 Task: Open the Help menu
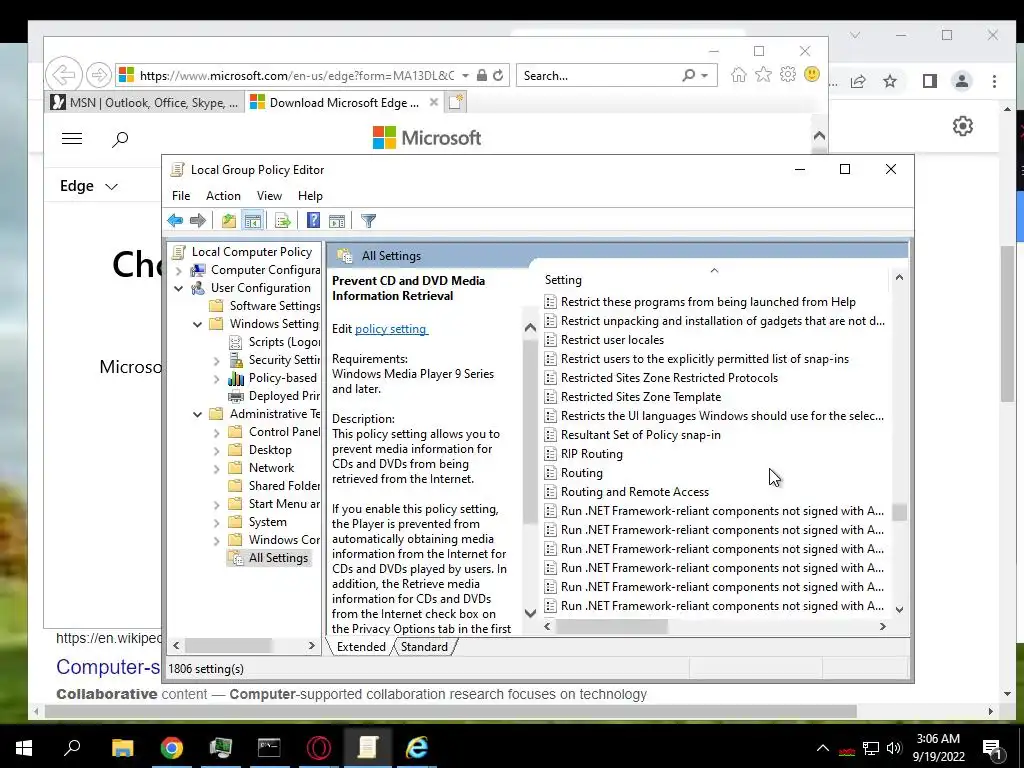(310, 196)
